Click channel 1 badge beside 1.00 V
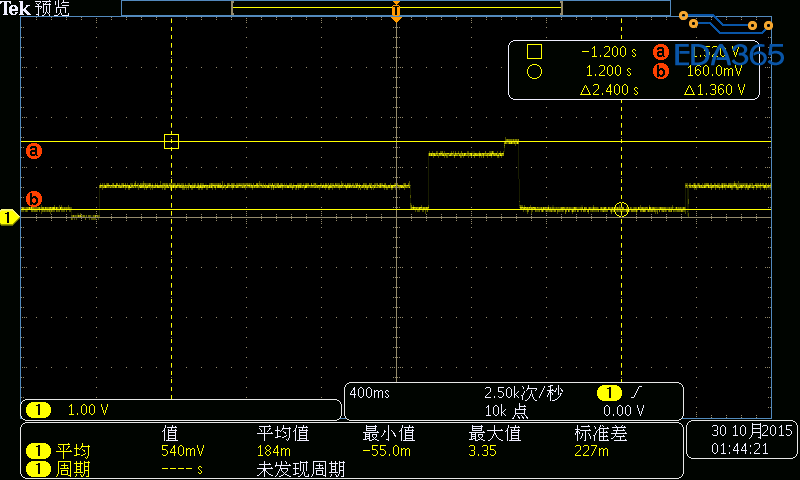This screenshot has width=800, height=480. (x=38, y=410)
